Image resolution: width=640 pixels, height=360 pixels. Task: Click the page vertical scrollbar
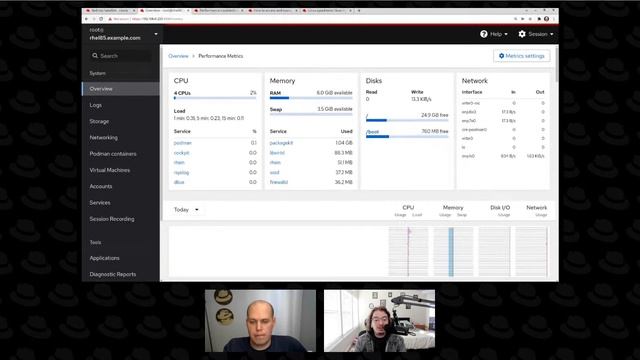coord(557,64)
